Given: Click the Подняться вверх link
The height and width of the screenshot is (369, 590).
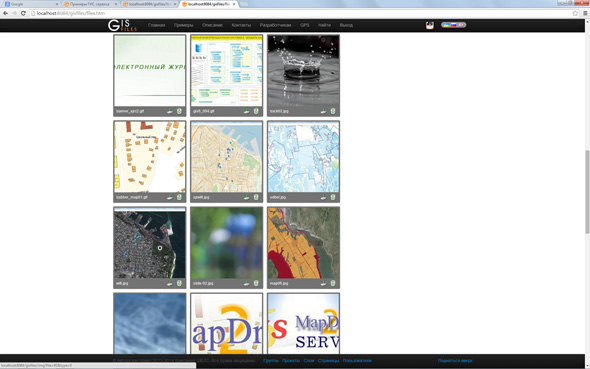Looking at the screenshot, I should pos(455,361).
